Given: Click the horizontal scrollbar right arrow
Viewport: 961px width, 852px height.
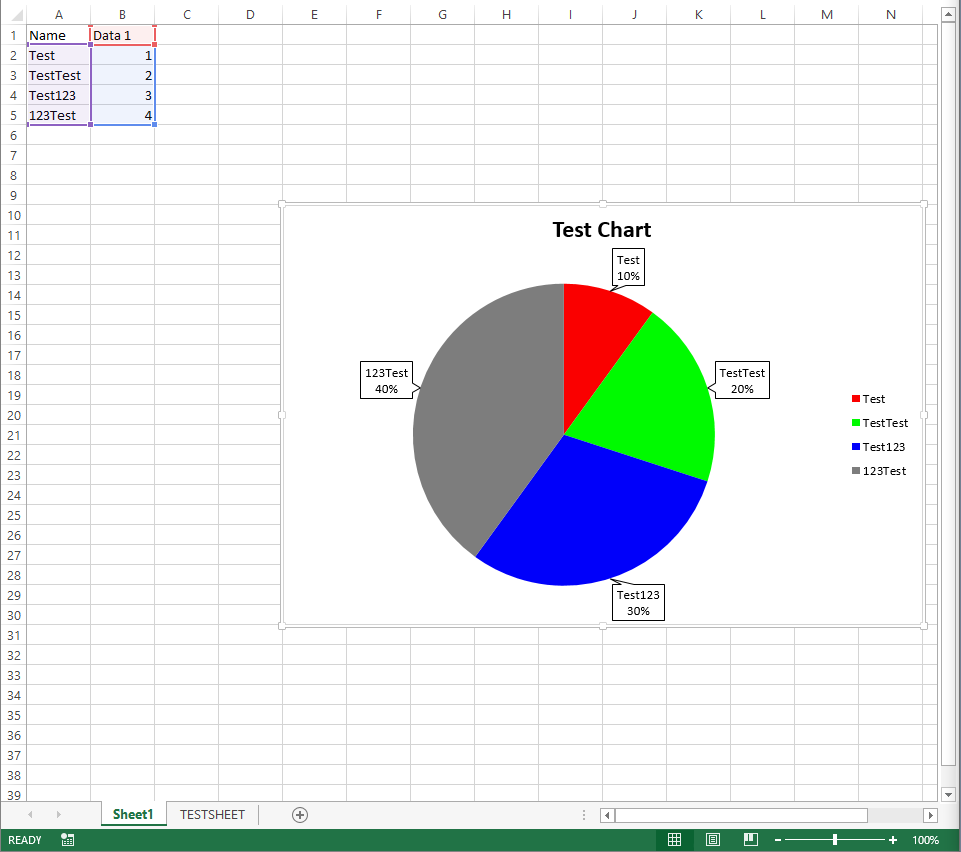Looking at the screenshot, I should 931,815.
